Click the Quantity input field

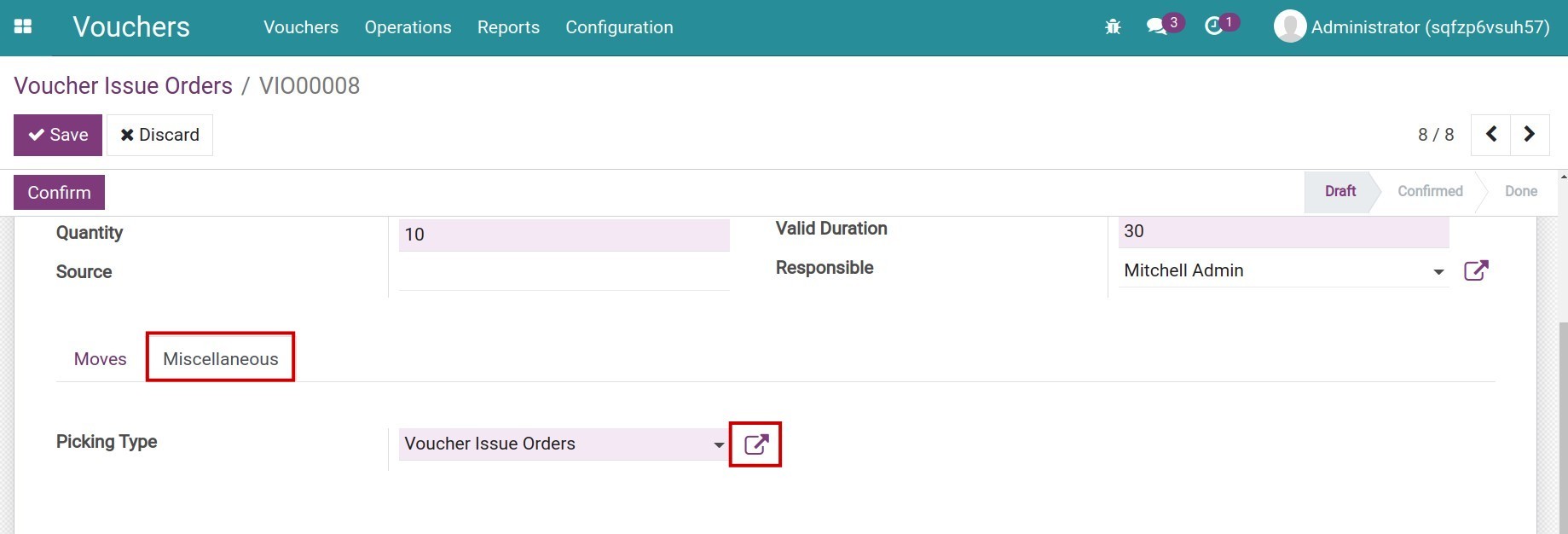[x=564, y=235]
